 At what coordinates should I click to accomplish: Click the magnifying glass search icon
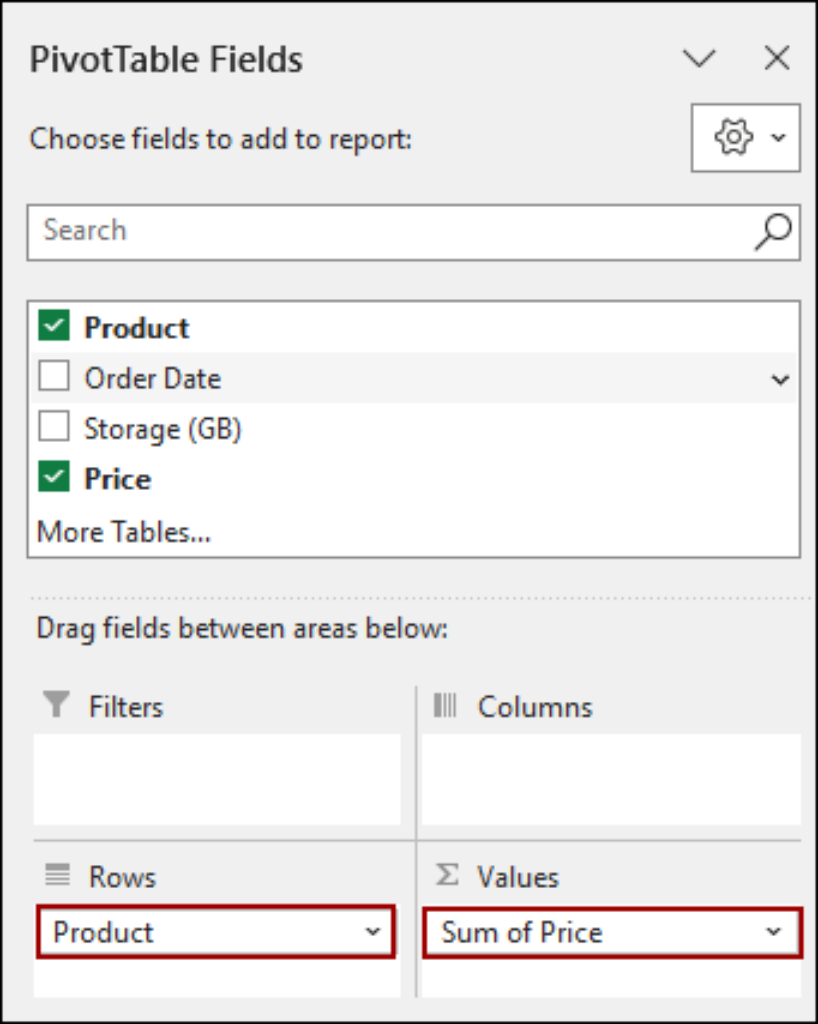coord(774,232)
